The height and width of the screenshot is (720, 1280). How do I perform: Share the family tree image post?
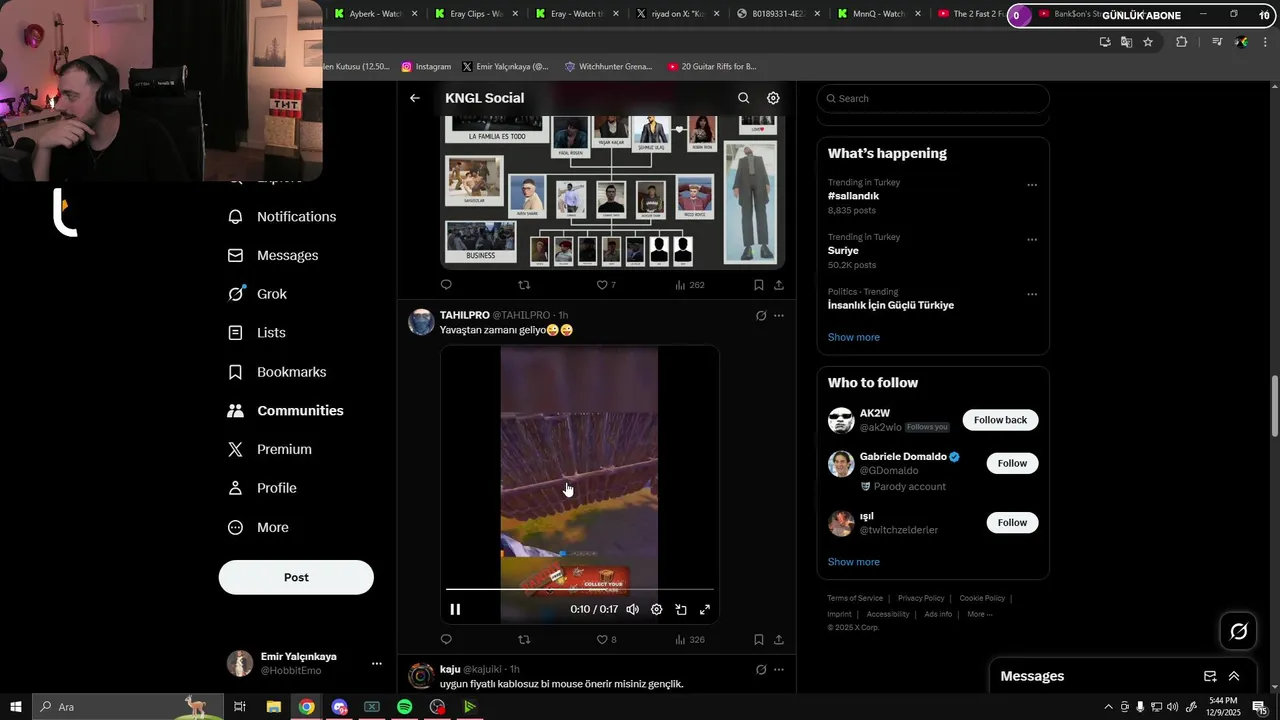click(x=779, y=285)
